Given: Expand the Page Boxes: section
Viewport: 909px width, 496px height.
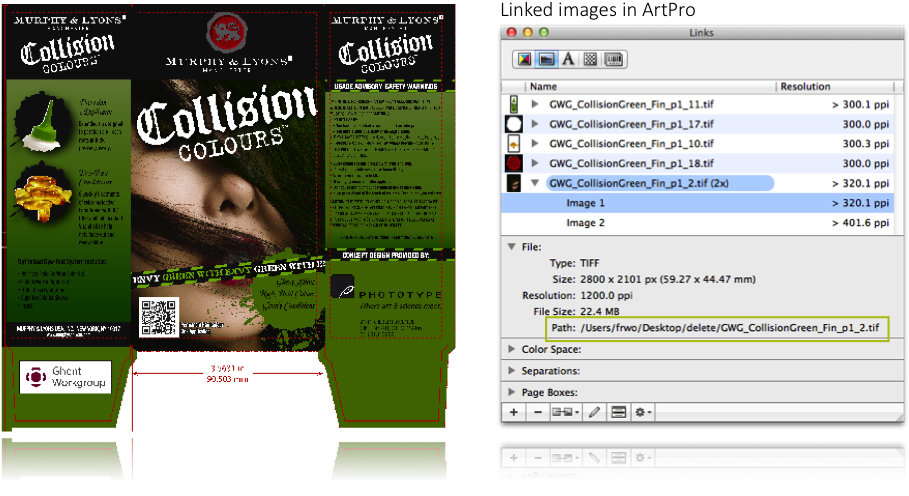Looking at the screenshot, I should point(511,392).
